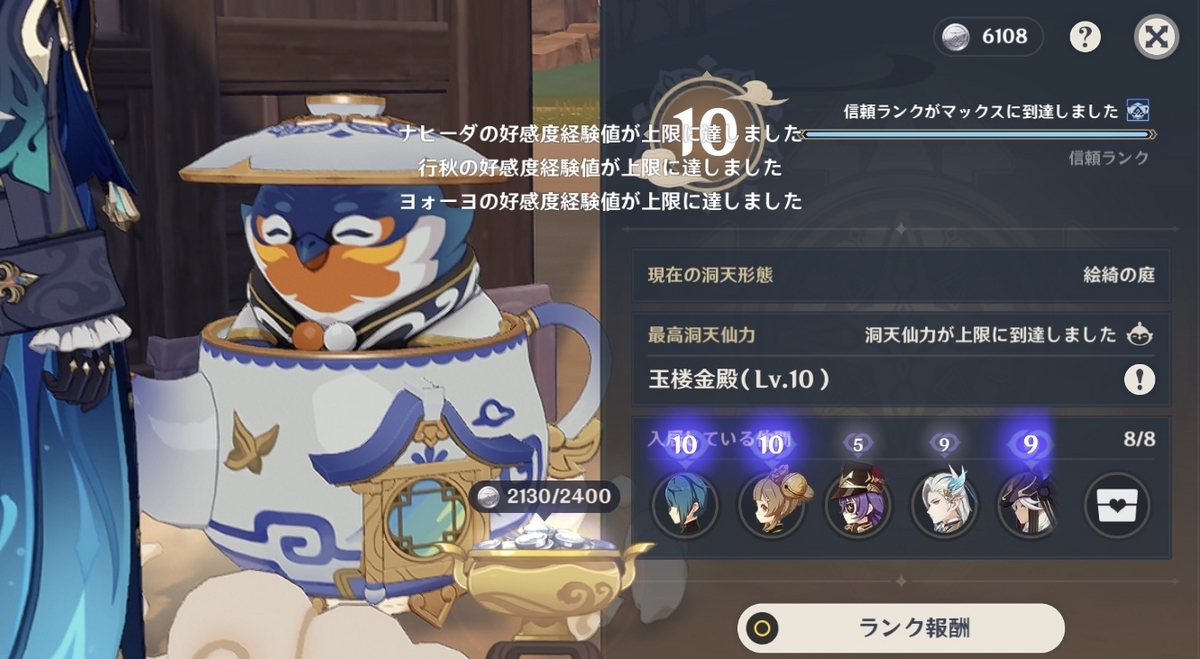This screenshot has height=659, width=1200.
Task: Open adeptal energy exclamation info icon
Action: click(1139, 380)
